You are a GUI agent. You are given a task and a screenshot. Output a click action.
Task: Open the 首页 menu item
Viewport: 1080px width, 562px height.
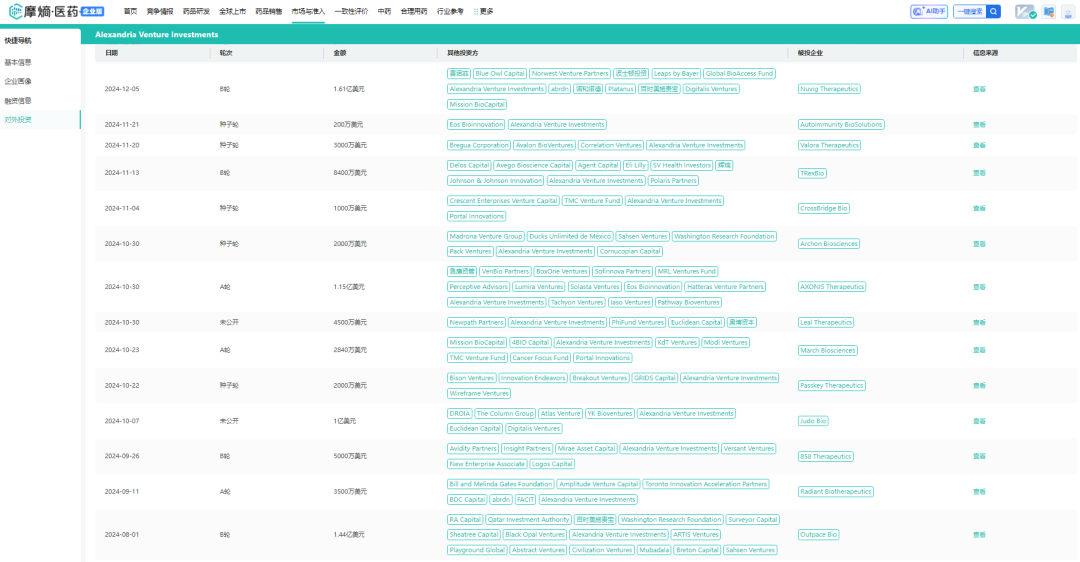[130, 12]
